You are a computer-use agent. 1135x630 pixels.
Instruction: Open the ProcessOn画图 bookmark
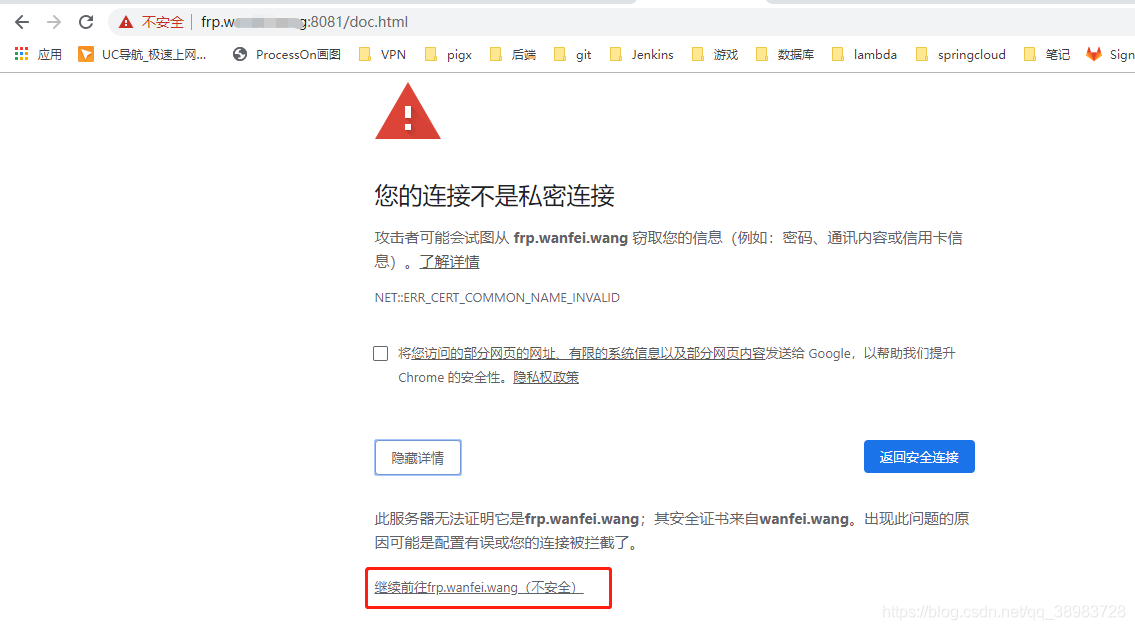[x=286, y=54]
